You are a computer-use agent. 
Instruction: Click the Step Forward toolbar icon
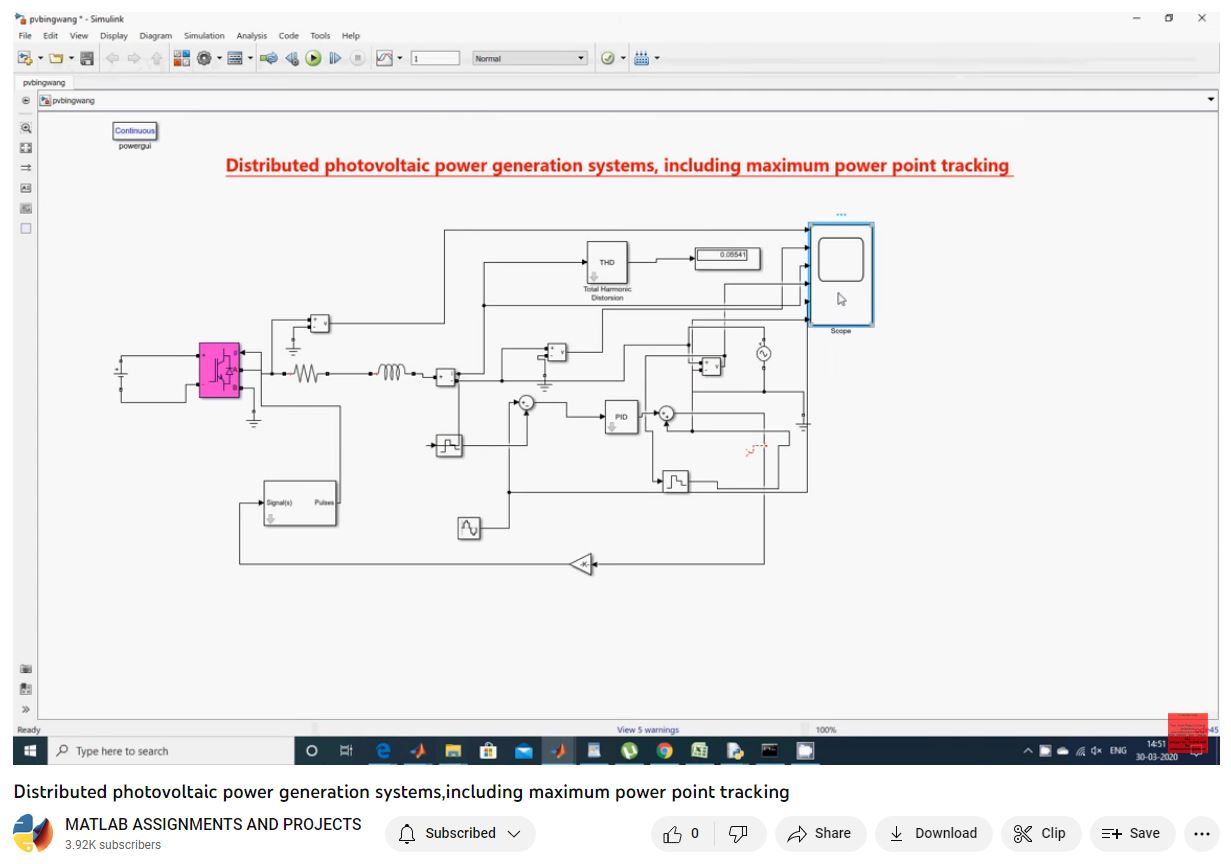335,59
